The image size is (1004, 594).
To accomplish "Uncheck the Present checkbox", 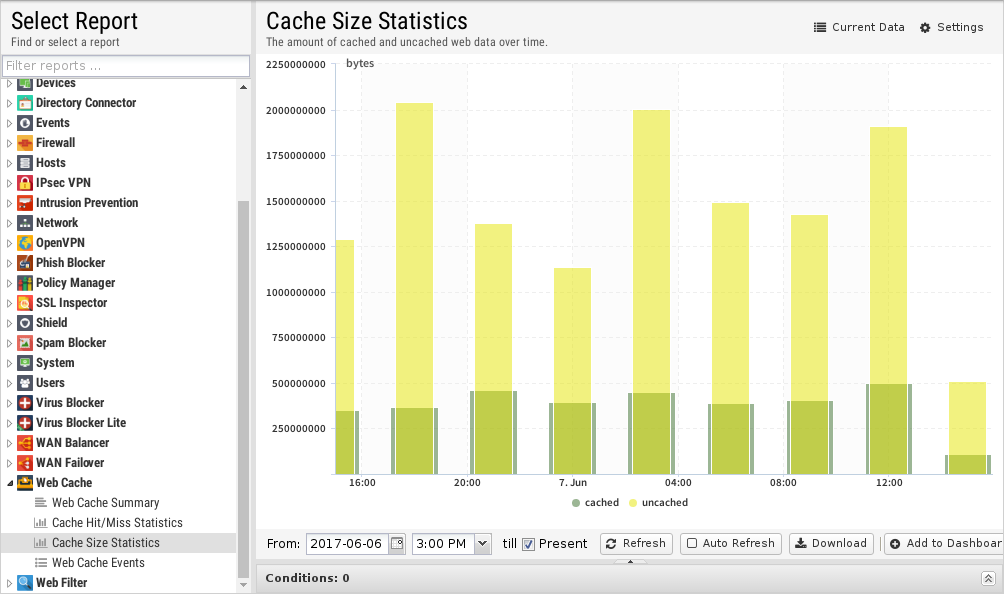I will point(528,544).
